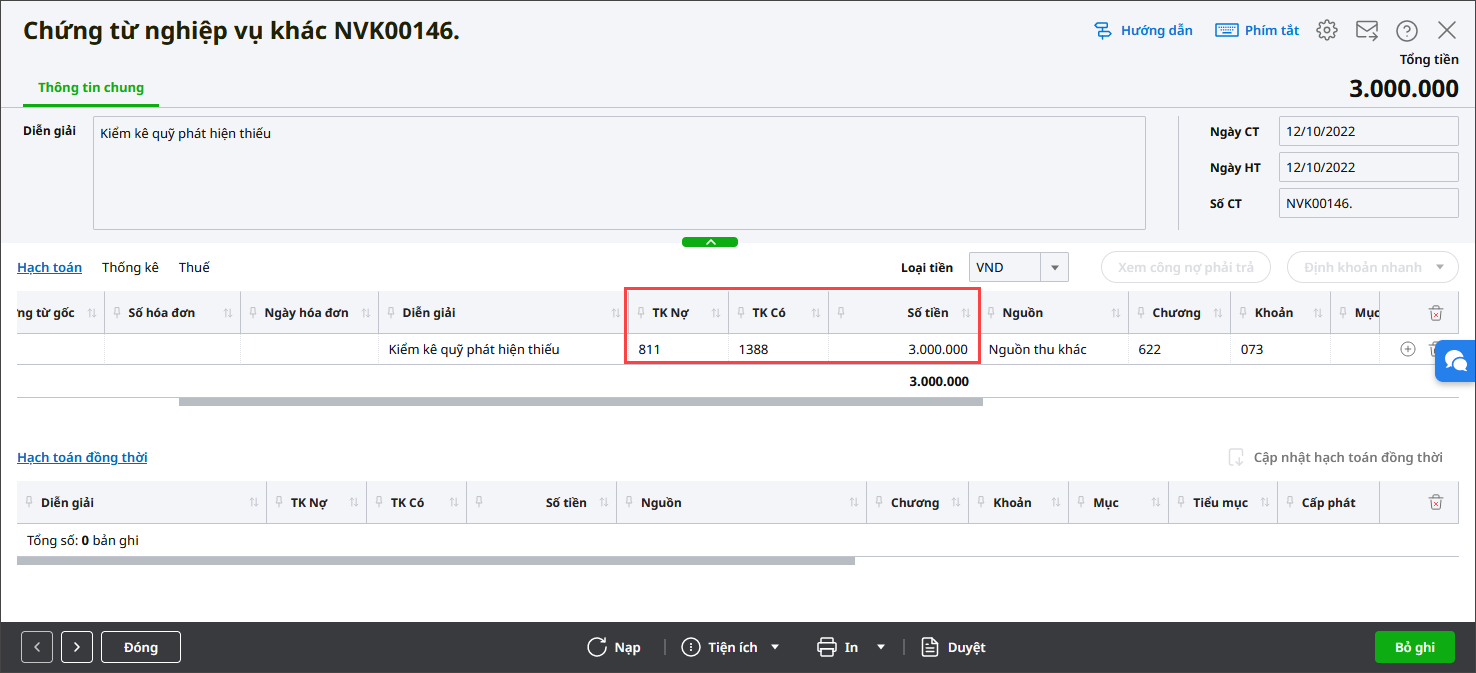This screenshot has width=1476, height=673.
Task: Add row with plus icon on 811 line
Action: (x=1408, y=349)
